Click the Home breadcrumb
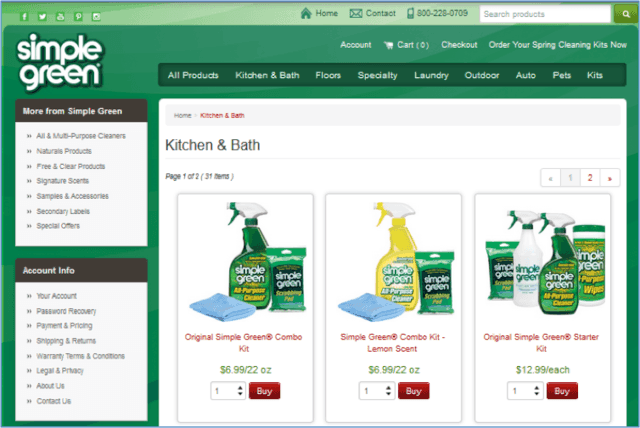Image resolution: width=640 pixels, height=428 pixels. pos(182,115)
